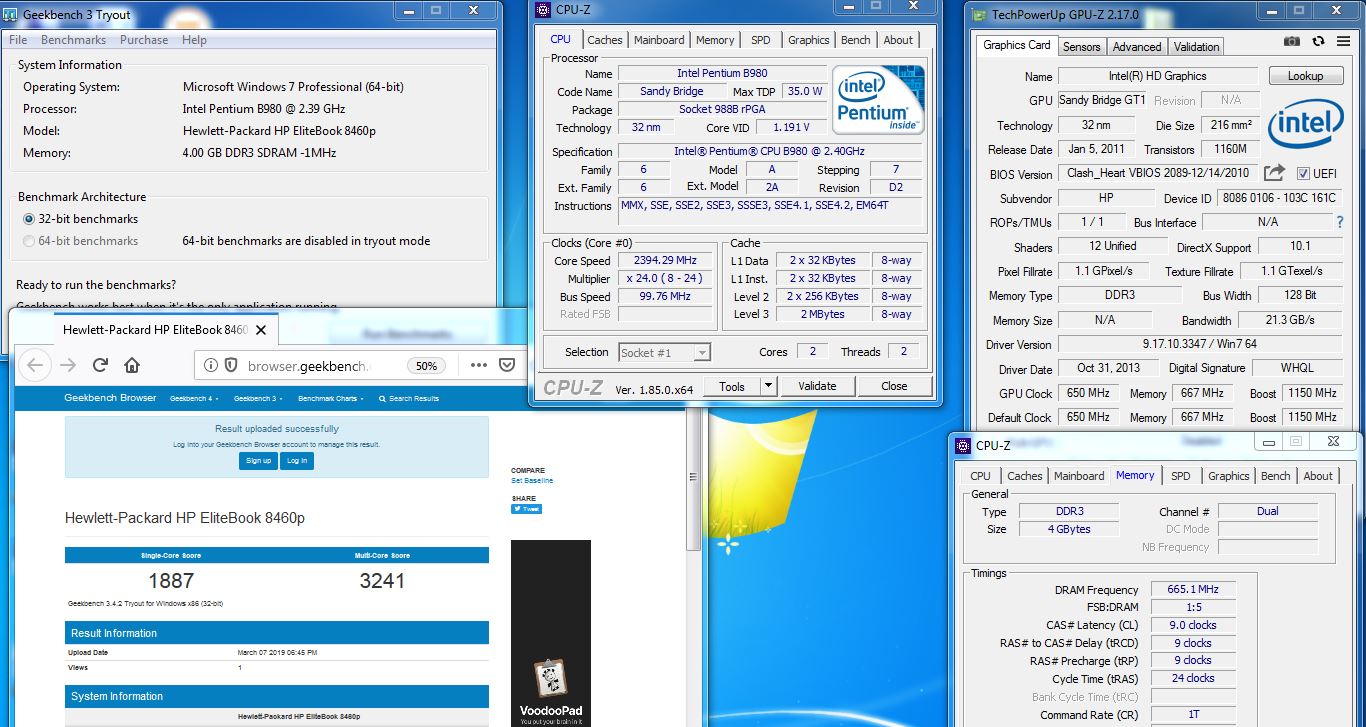This screenshot has width=1366, height=727.
Task: Click the Bus Interface question mark in GPU-Z
Action: 1341,222
